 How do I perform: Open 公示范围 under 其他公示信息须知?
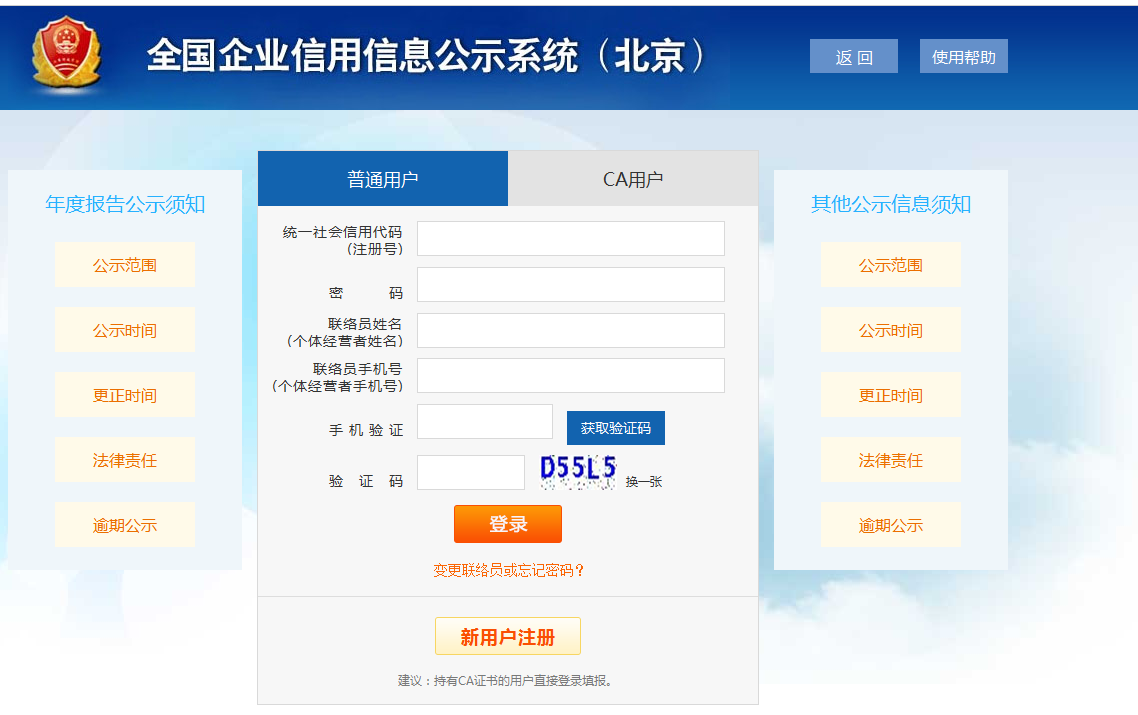tap(890, 264)
